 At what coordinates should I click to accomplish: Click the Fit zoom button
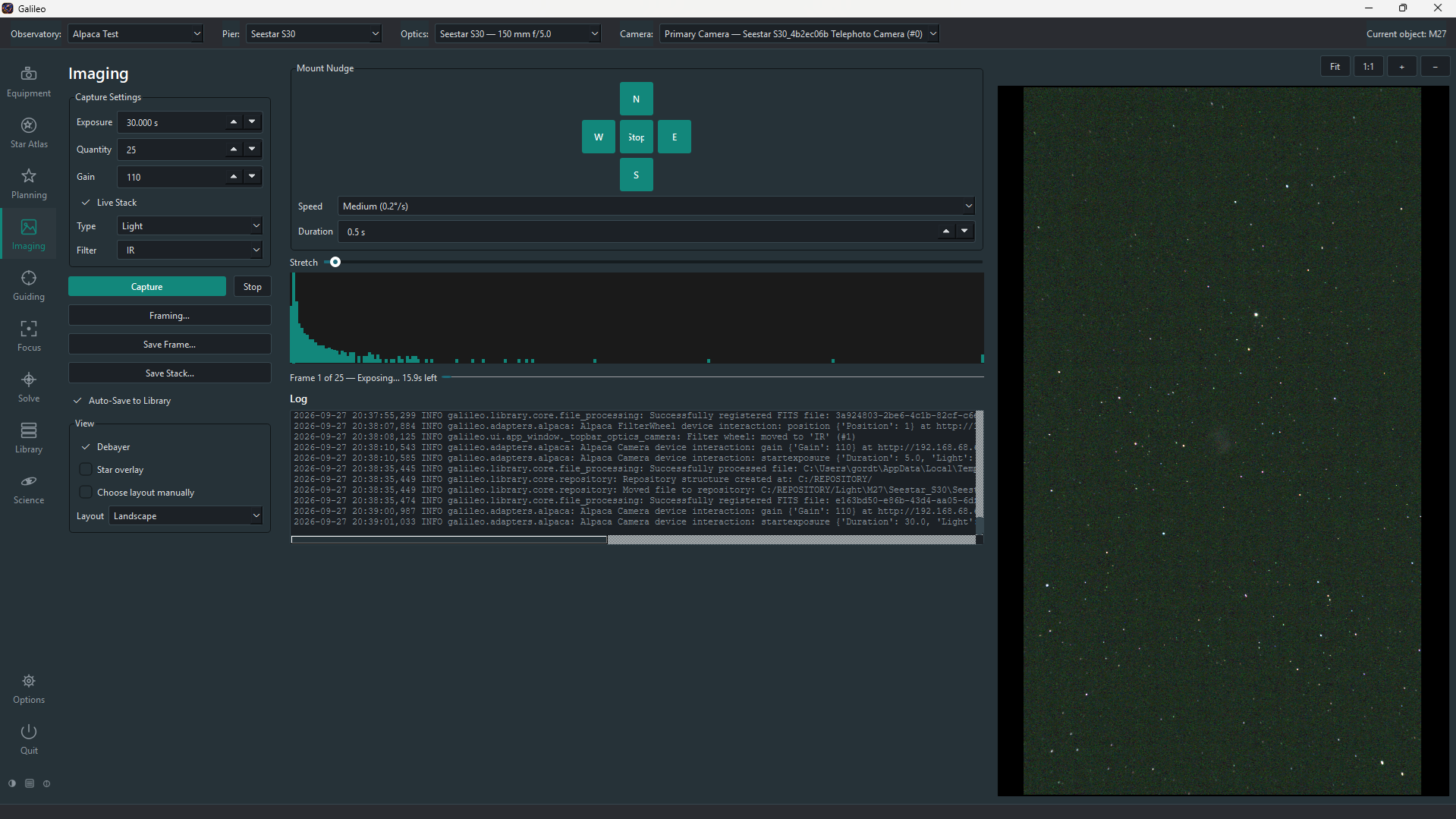pos(1335,67)
